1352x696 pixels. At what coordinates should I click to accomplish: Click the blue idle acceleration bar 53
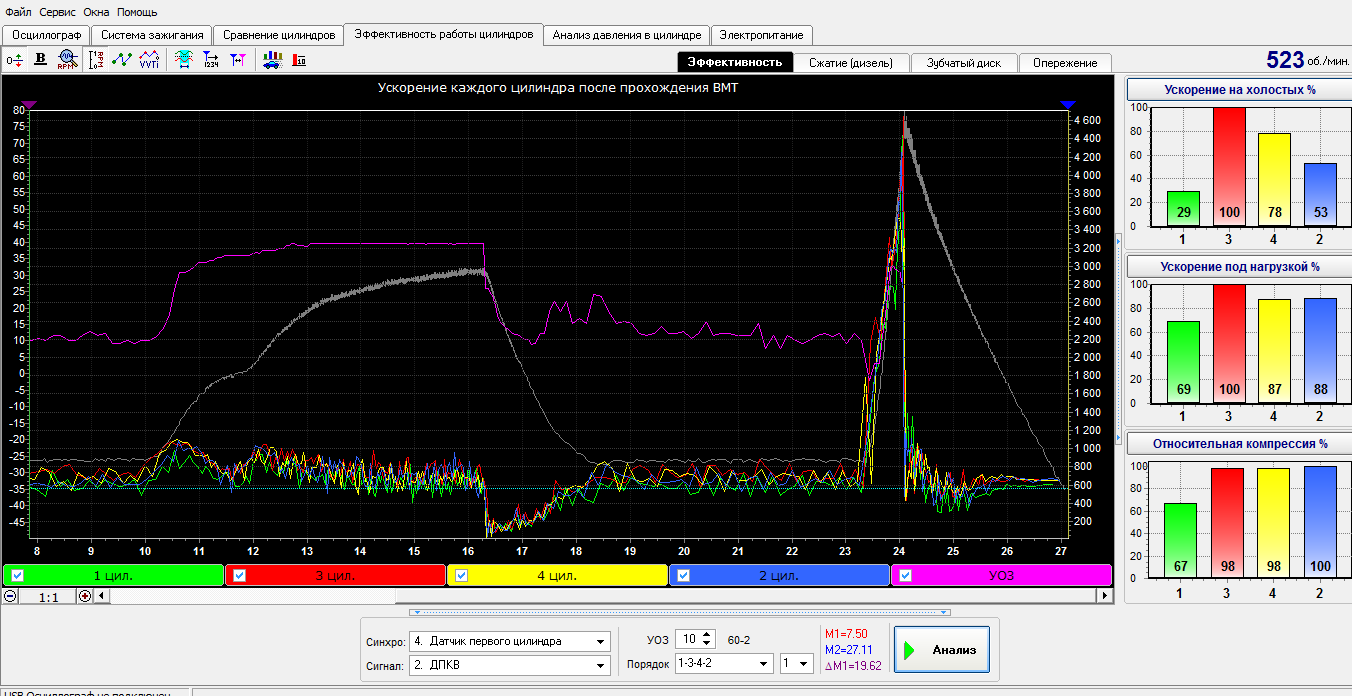point(1320,194)
